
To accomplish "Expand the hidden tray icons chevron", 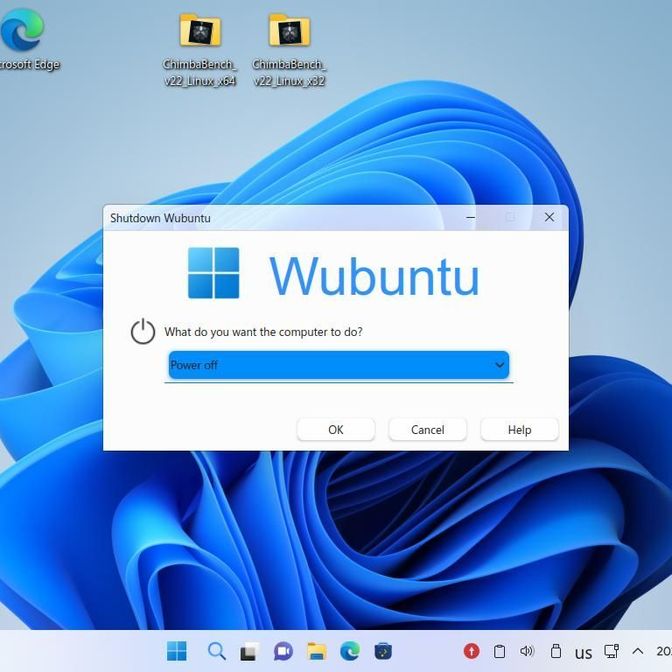I will [638, 651].
